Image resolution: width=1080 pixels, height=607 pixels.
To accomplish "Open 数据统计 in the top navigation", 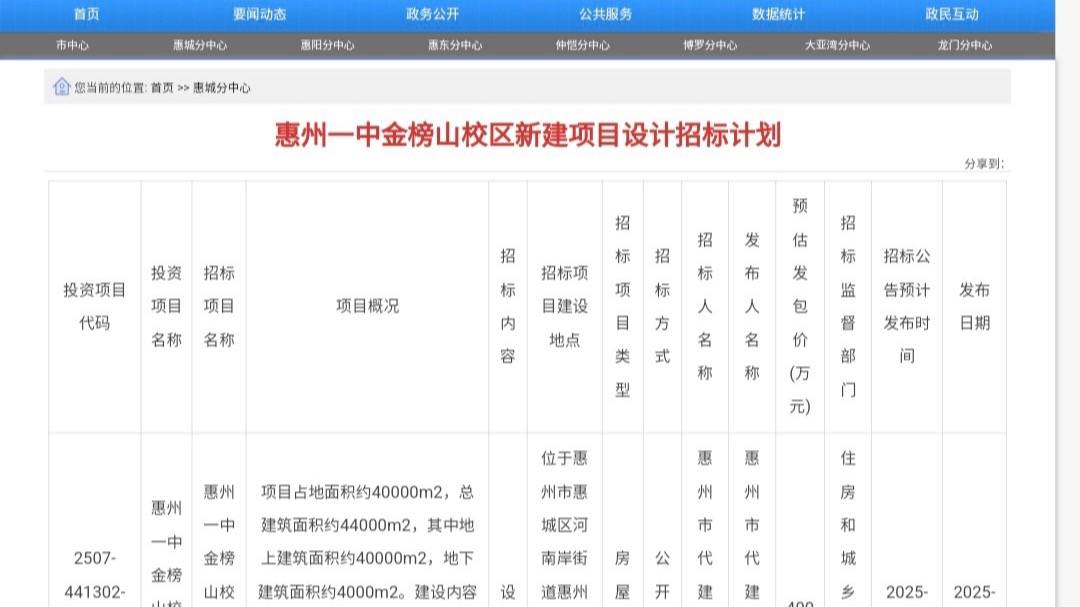I will [778, 14].
